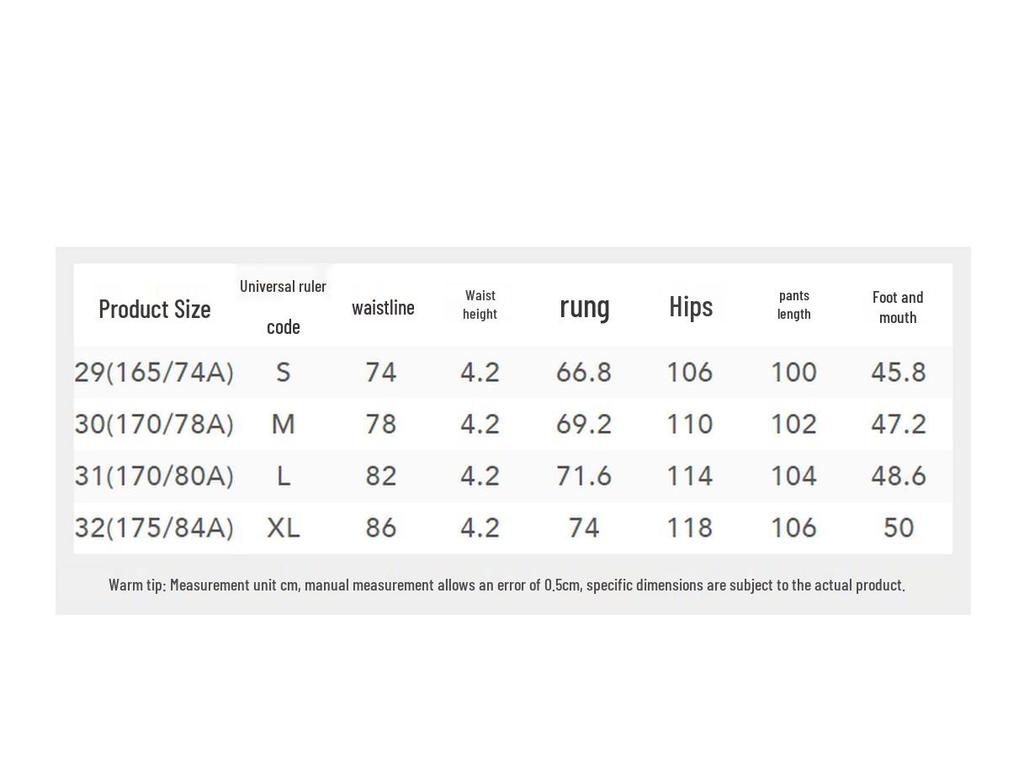Select the XL size code cell
Screen dimensions: 1024x768
point(283,527)
